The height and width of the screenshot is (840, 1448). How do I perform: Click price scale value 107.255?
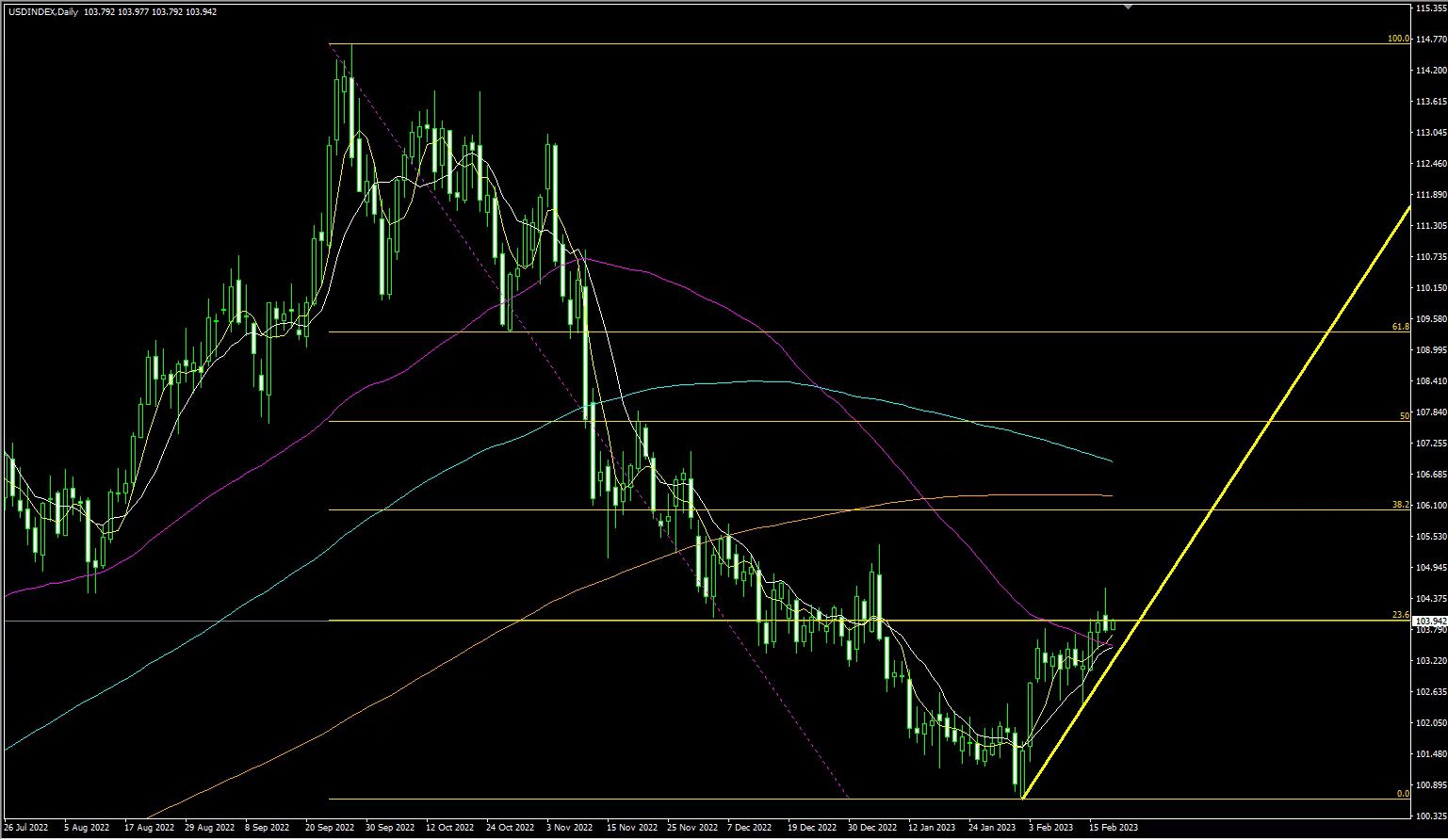(1431, 444)
